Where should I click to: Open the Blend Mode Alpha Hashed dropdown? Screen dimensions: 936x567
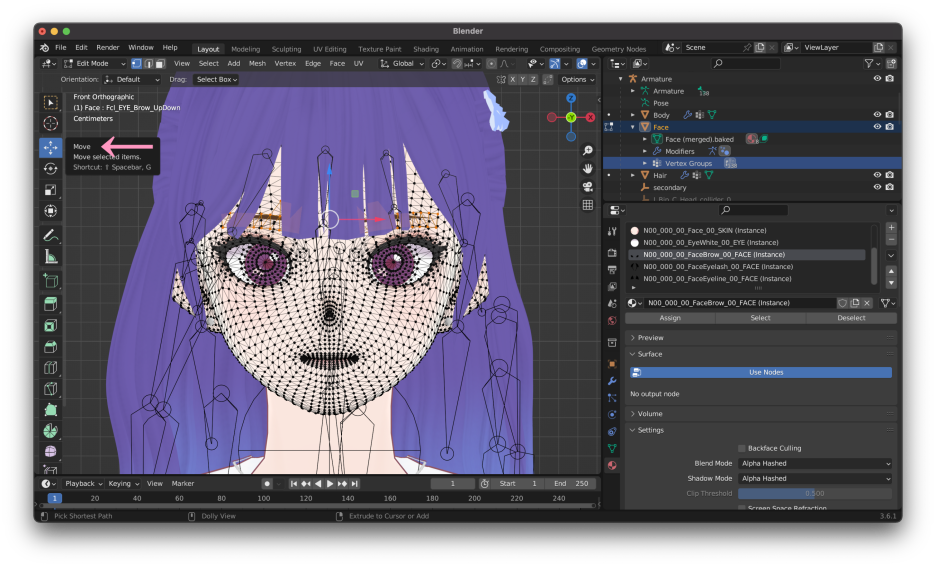[815, 464]
